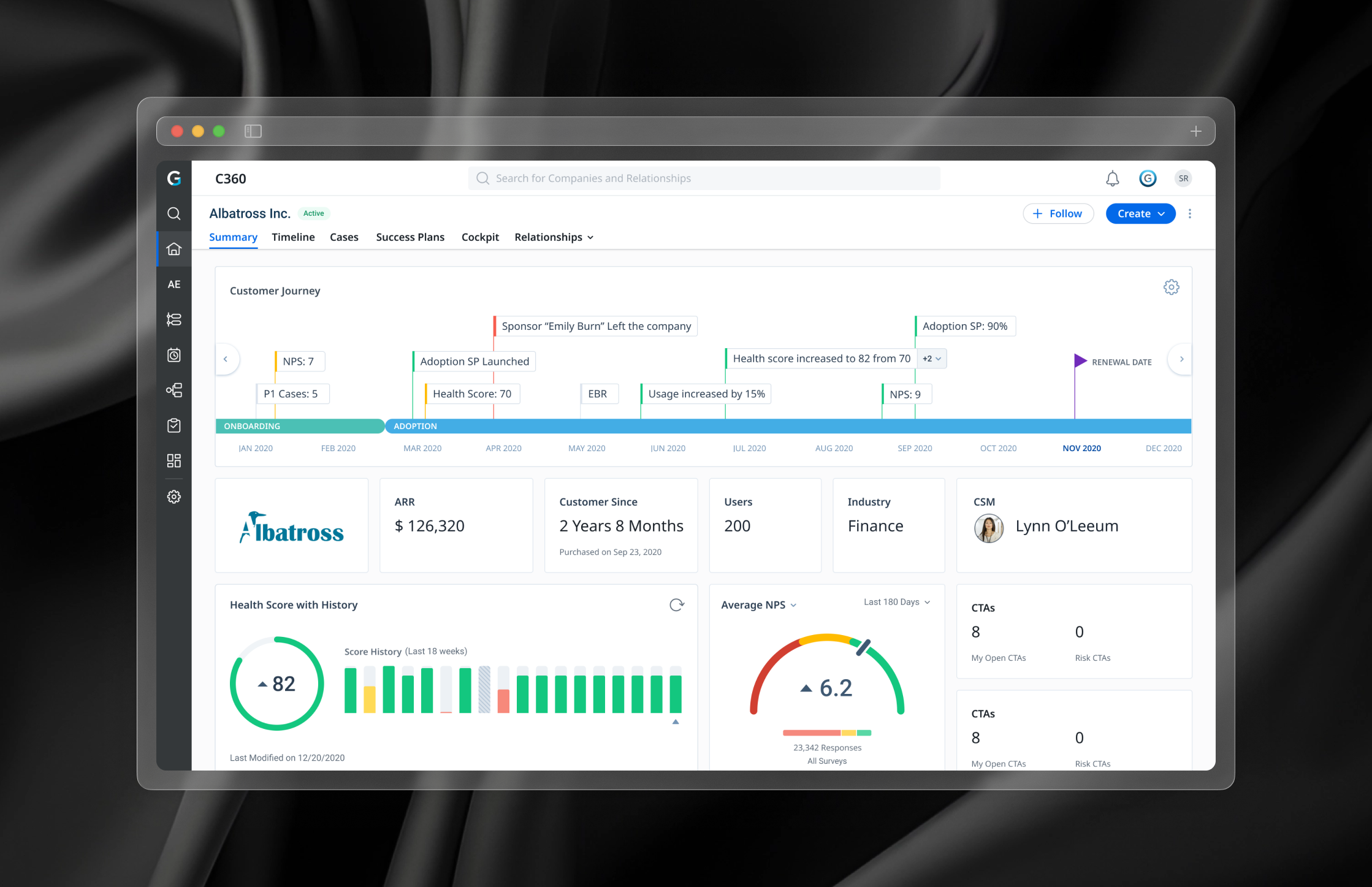The image size is (1372, 887).
Task: Refresh Health Score with History
Action: pos(677,605)
